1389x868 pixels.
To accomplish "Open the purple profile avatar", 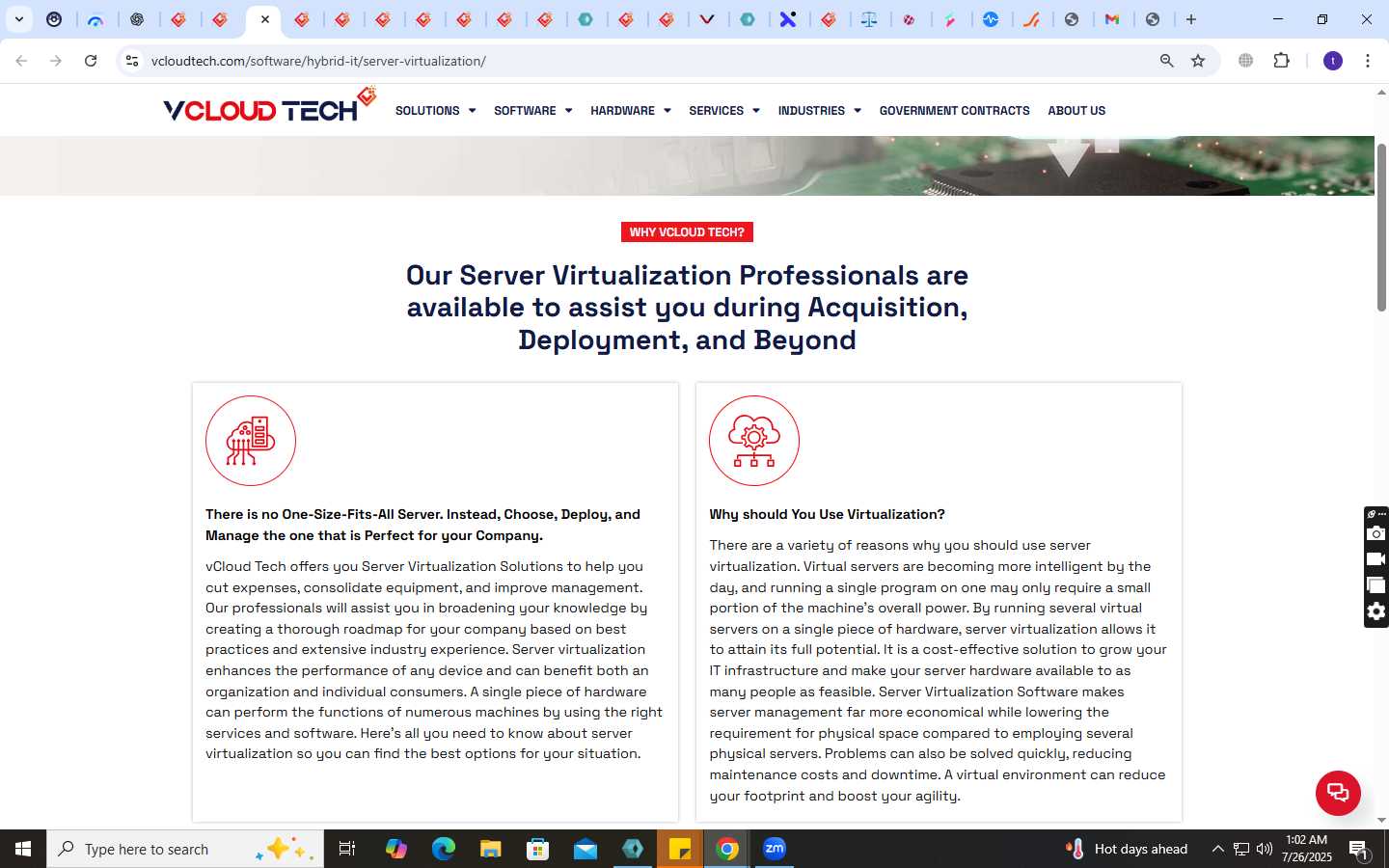I will (1333, 61).
